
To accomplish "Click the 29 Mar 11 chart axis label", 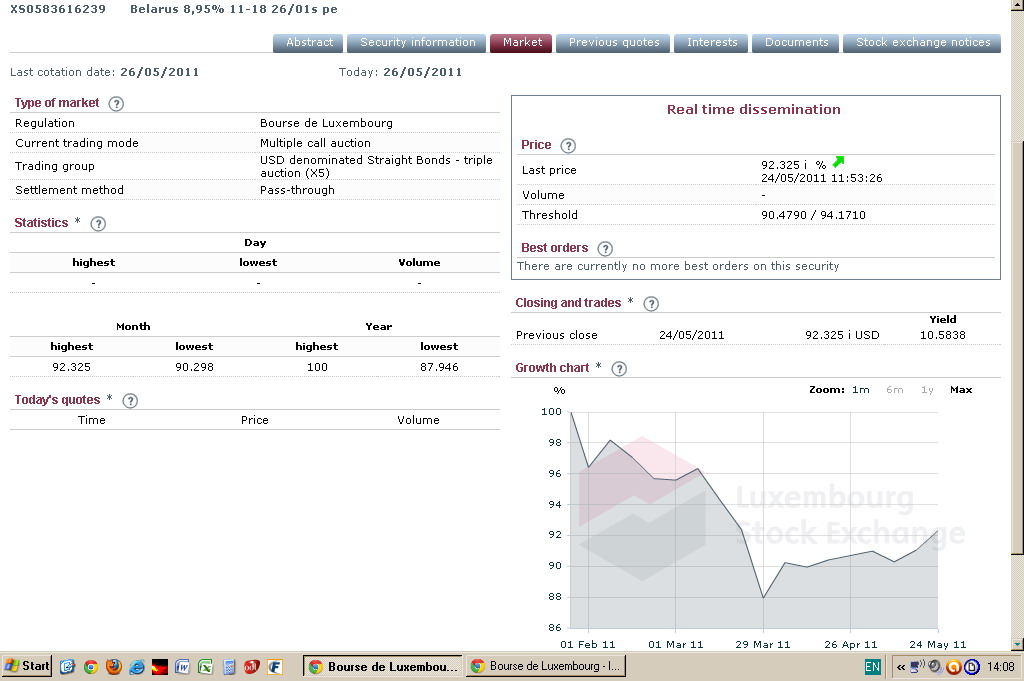I will (763, 644).
